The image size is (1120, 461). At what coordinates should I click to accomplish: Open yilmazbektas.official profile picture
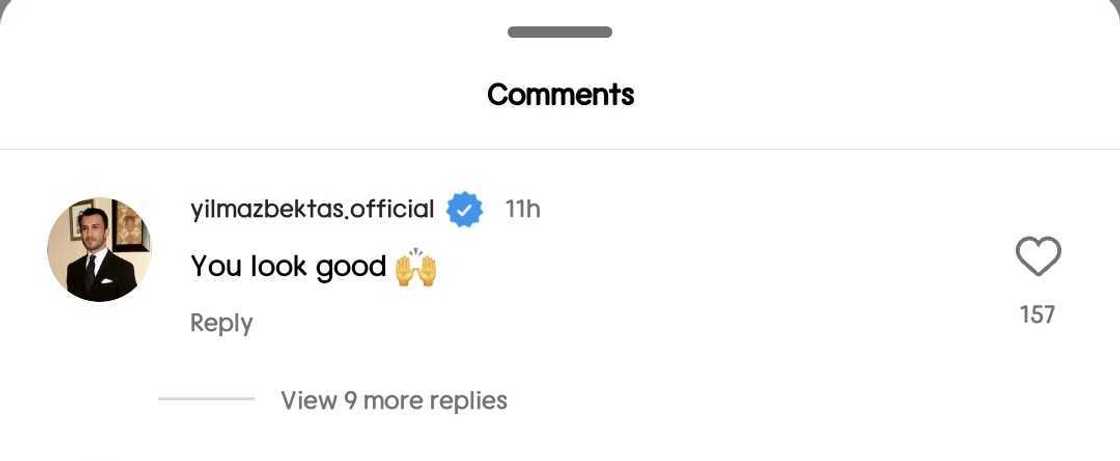pyautogui.click(x=99, y=249)
